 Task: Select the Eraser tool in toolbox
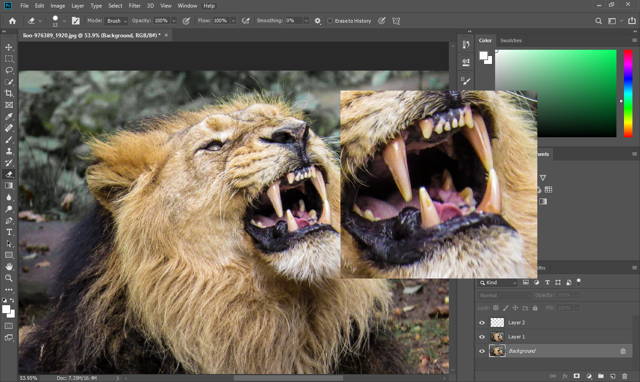9,174
